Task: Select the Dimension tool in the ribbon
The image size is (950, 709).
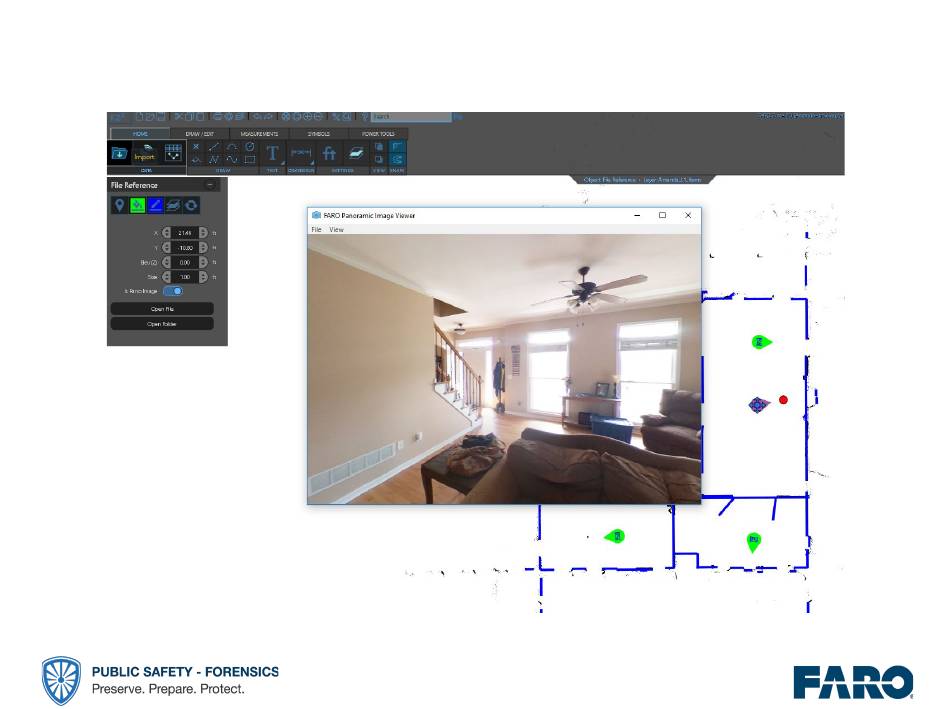Action: (x=301, y=153)
